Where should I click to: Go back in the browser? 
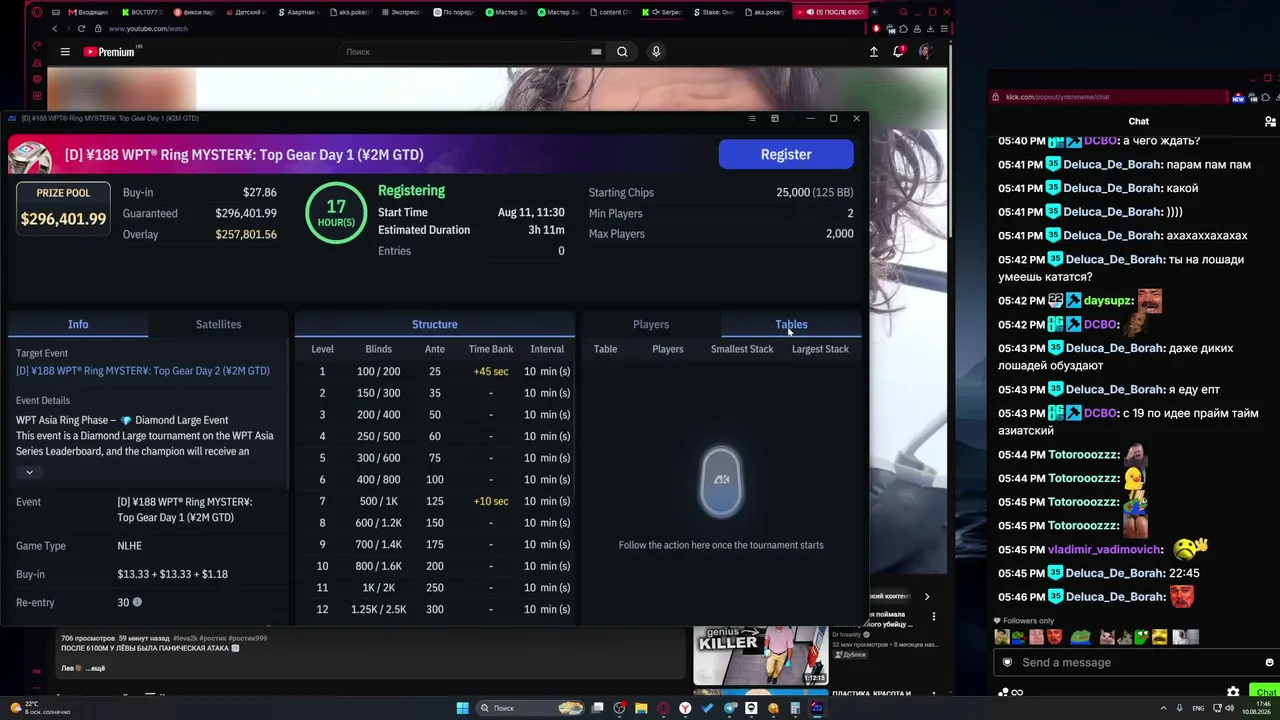click(x=55, y=29)
